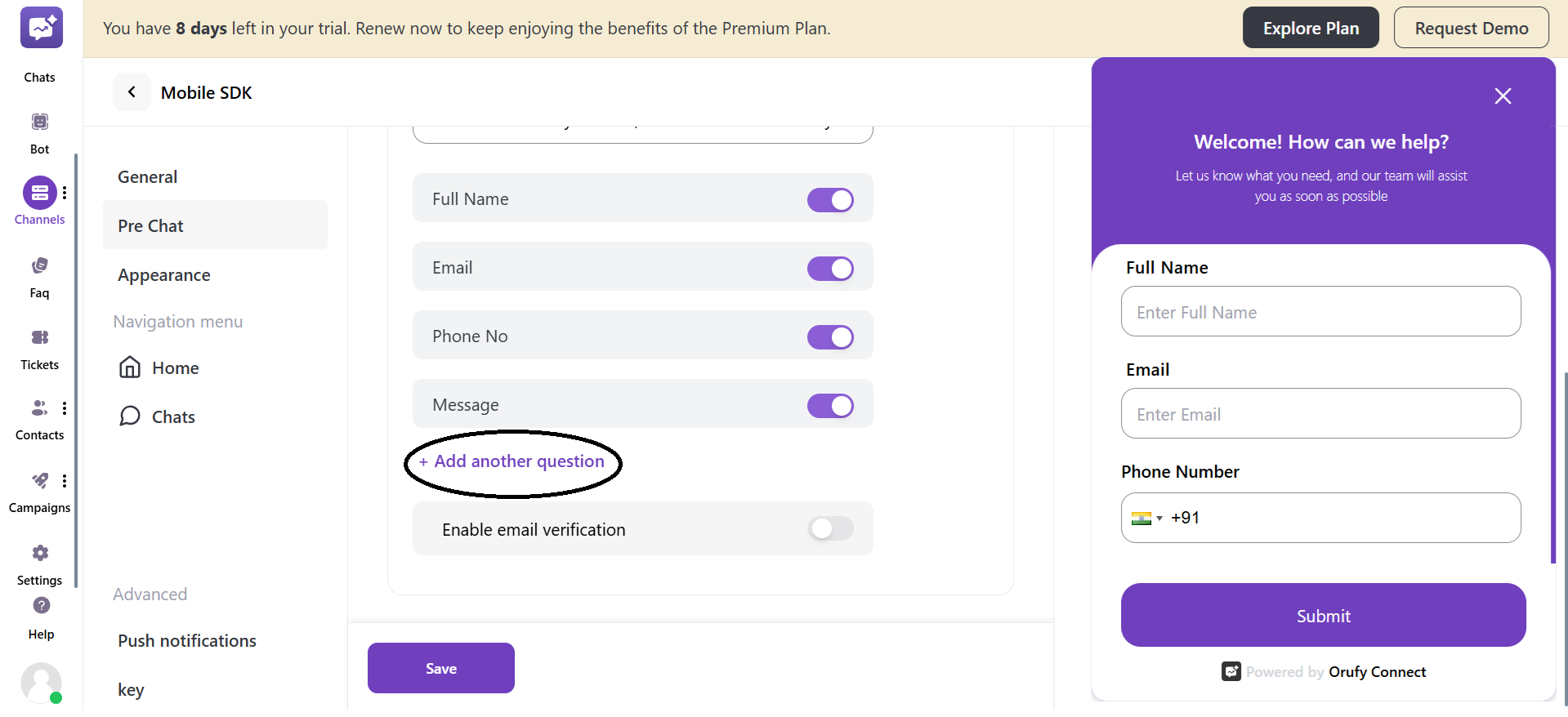Open the Faq section
This screenshot has width=1568, height=717.
(x=38, y=274)
